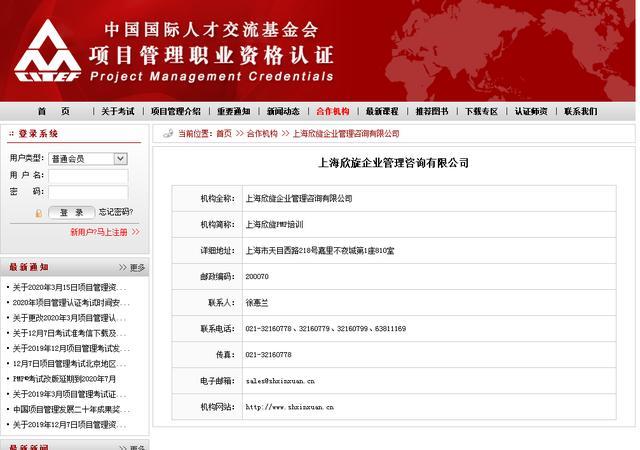The width and height of the screenshot is (640, 450).
Task: Open the 首页 menu item
Action: tap(53, 111)
